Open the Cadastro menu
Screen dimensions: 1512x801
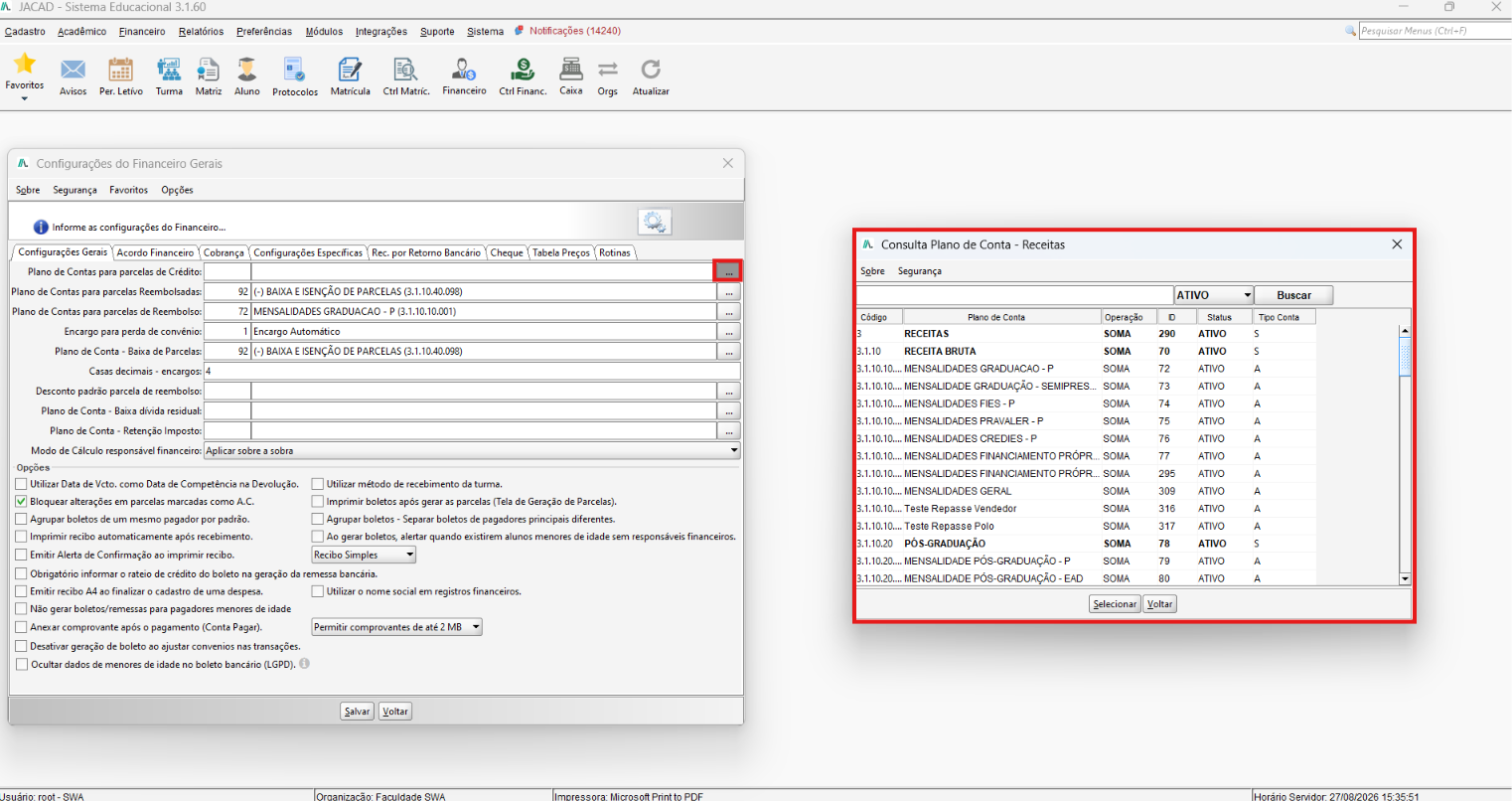[x=25, y=31]
